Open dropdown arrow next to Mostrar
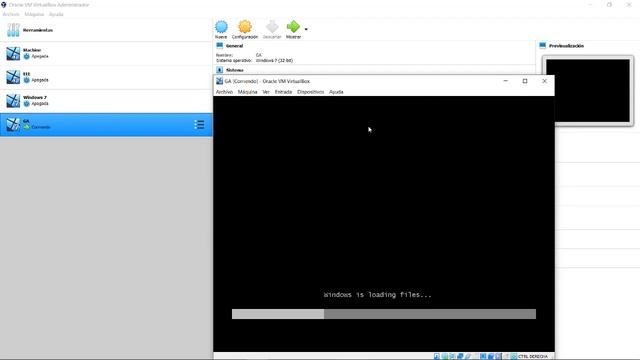Screen dimensions: 640x360 click(306, 29)
